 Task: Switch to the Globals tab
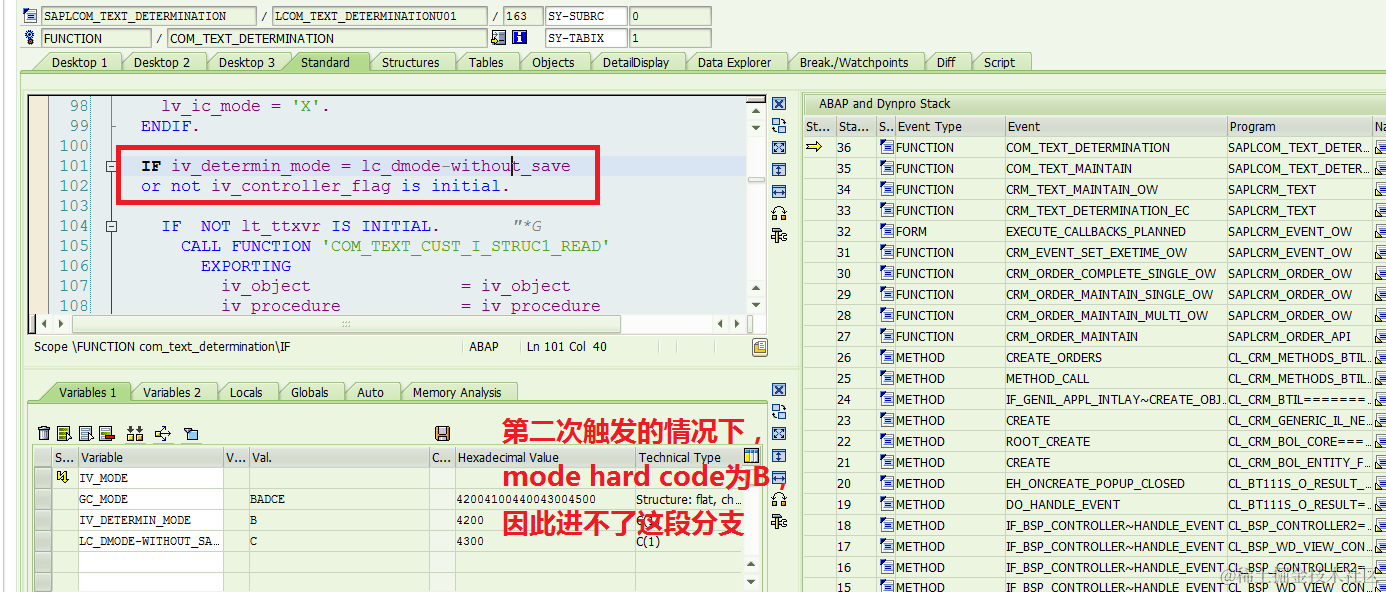pyautogui.click(x=310, y=392)
